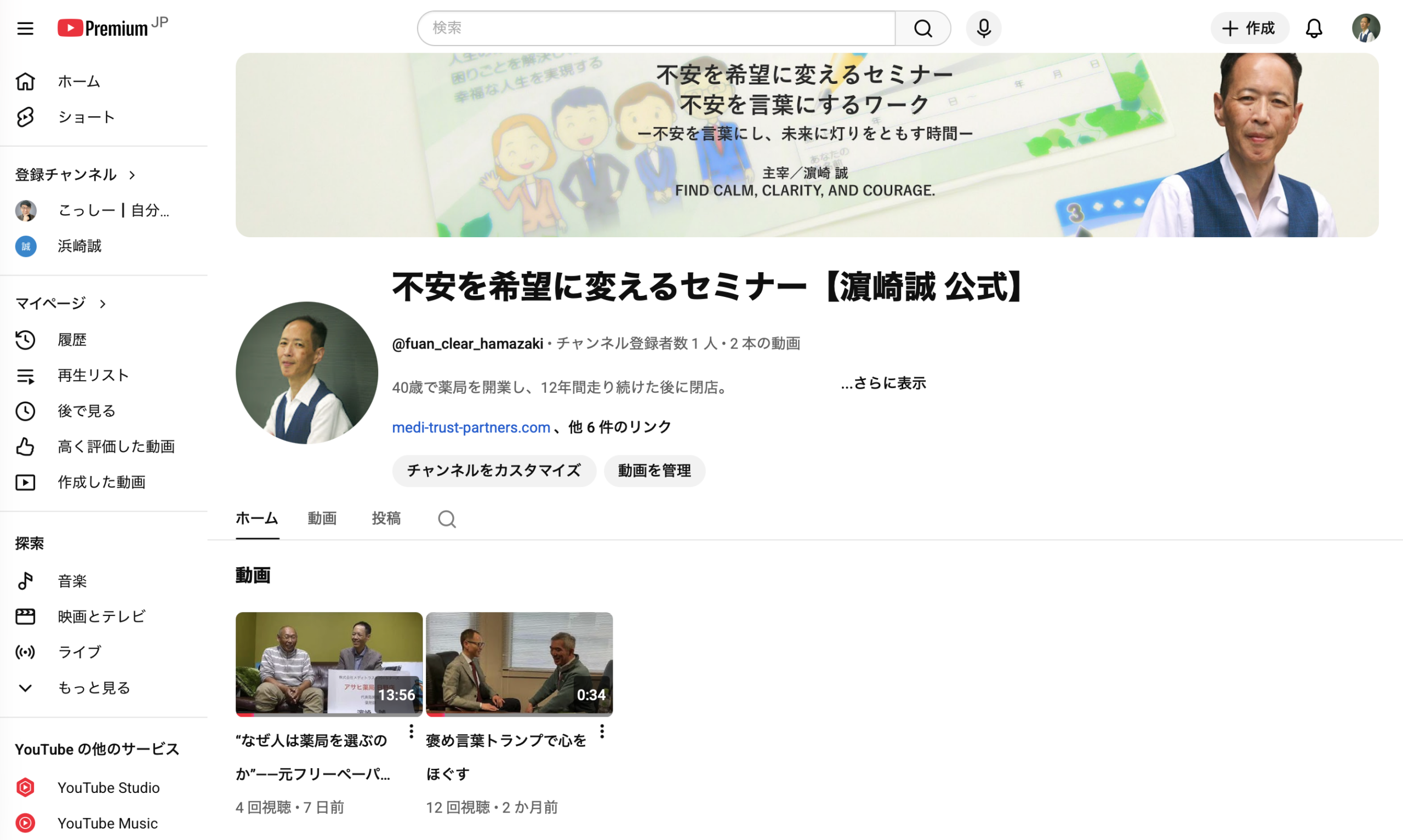This screenshot has height=840, width=1403.
Task: Open the medi-trust-partners.com link
Action: tap(471, 427)
